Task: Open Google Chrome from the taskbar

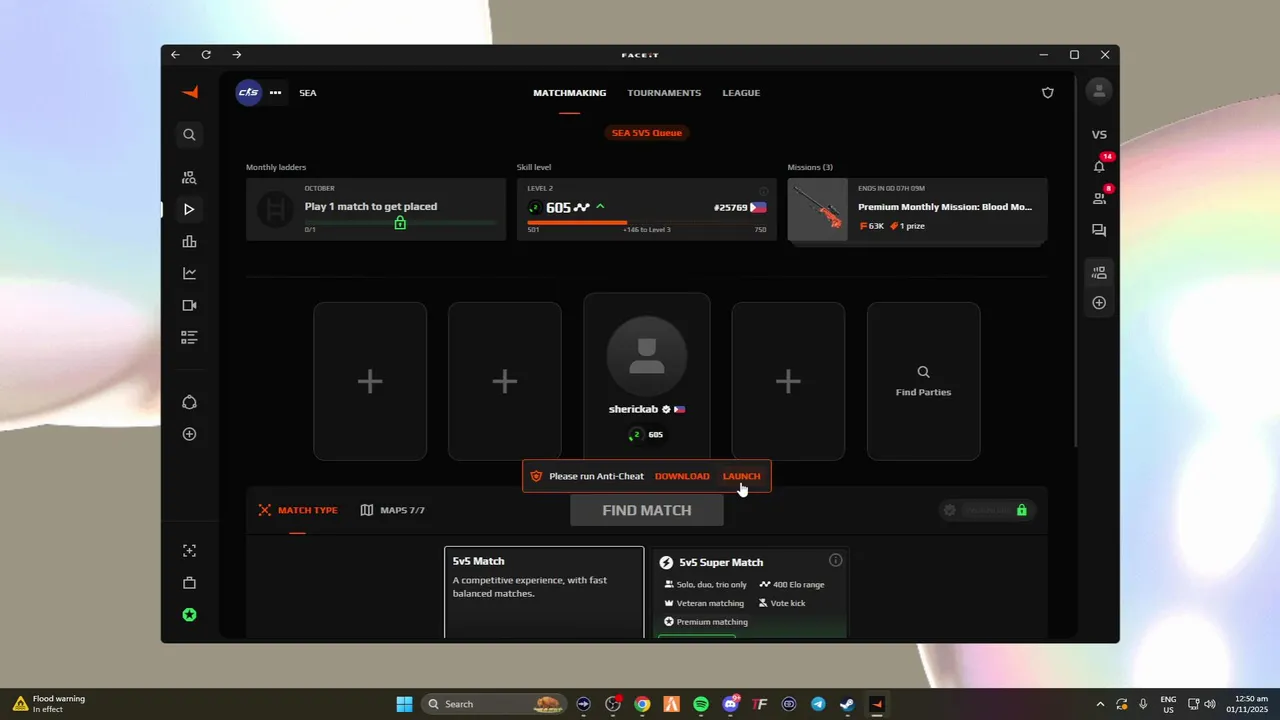Action: click(642, 704)
